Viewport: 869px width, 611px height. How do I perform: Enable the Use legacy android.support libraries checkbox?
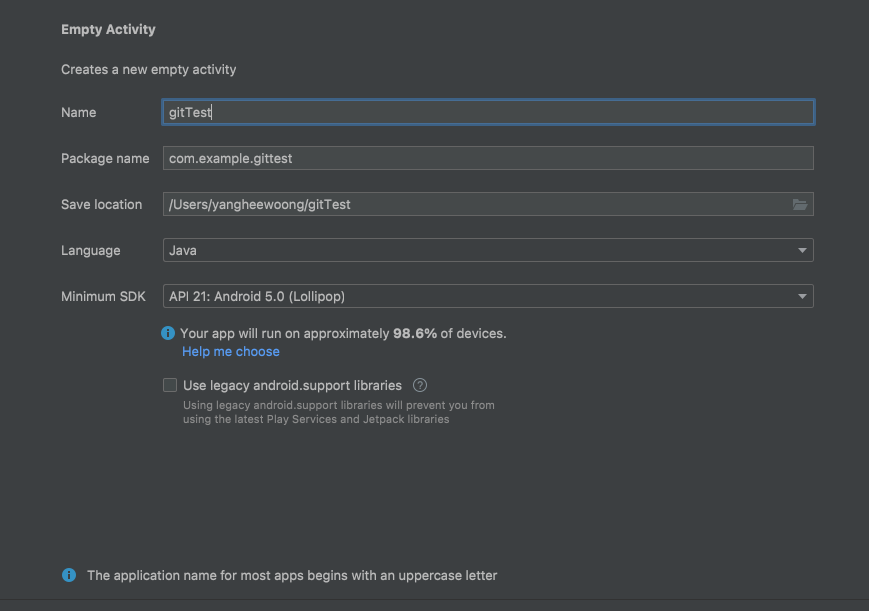(170, 385)
